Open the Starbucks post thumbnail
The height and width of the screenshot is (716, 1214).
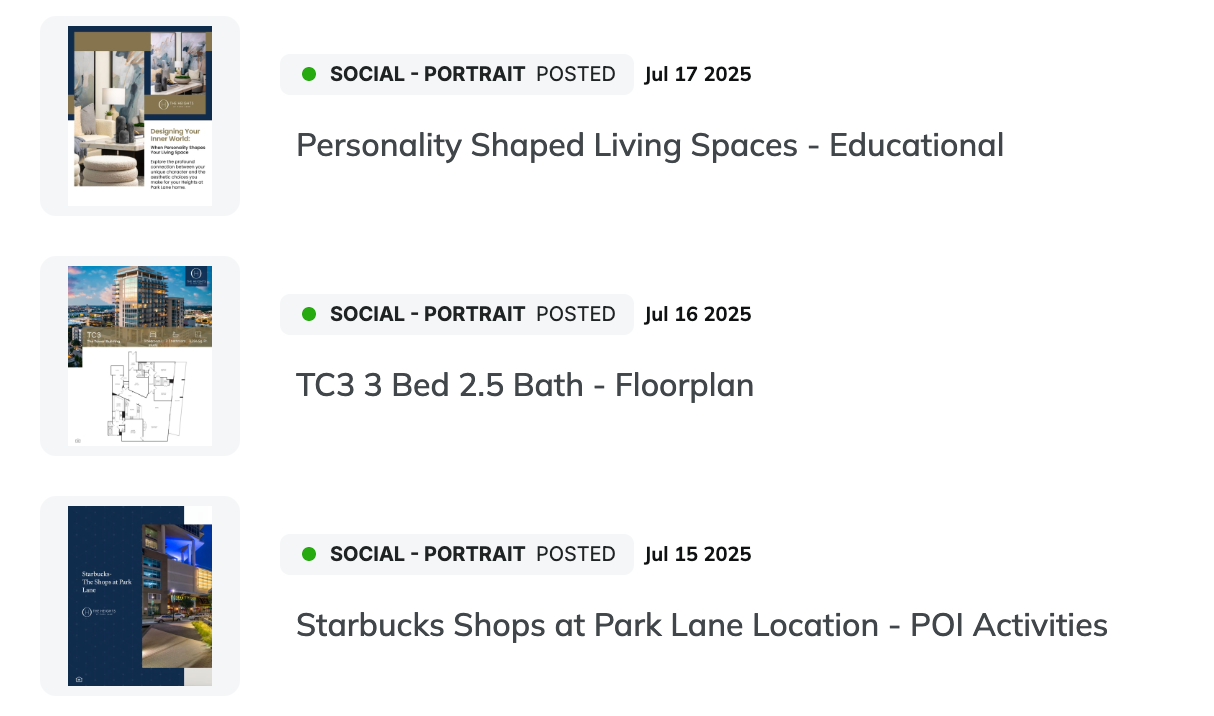tap(140, 596)
